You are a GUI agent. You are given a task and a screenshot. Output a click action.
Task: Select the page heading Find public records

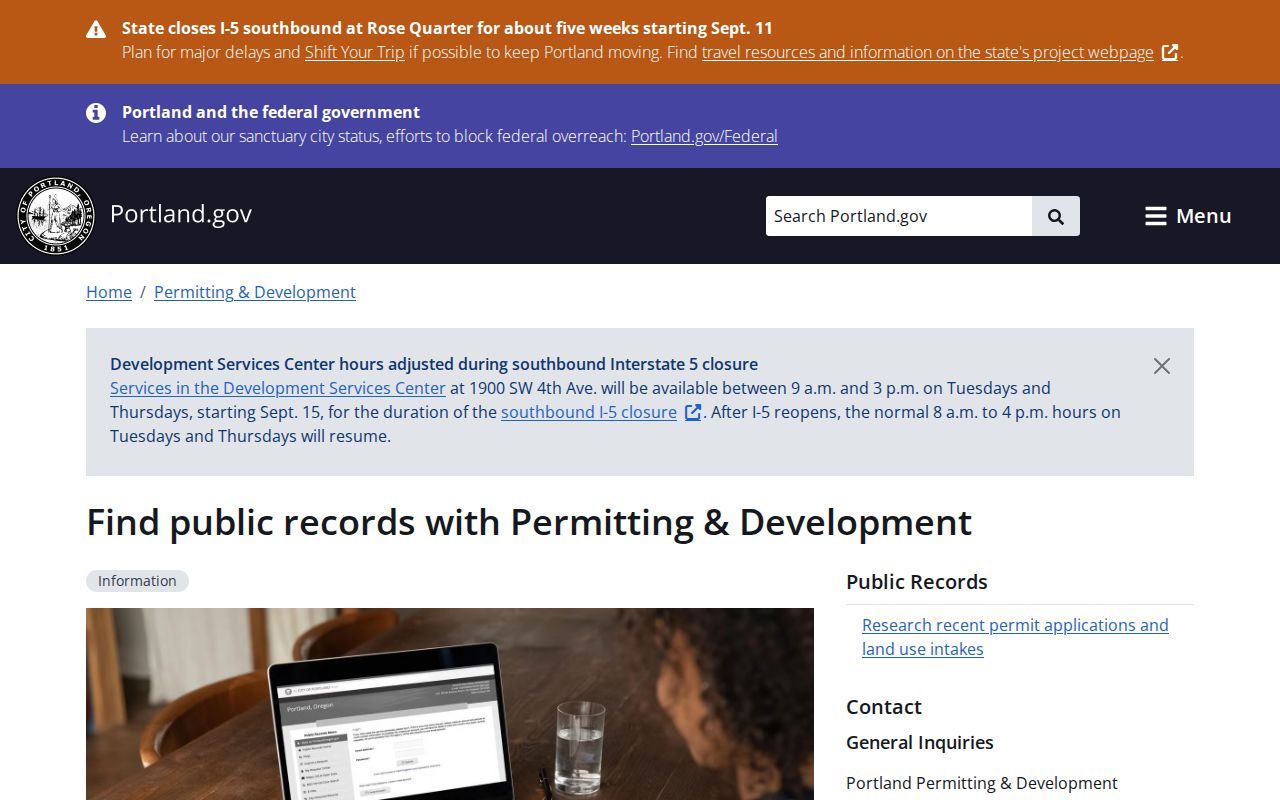click(x=529, y=523)
